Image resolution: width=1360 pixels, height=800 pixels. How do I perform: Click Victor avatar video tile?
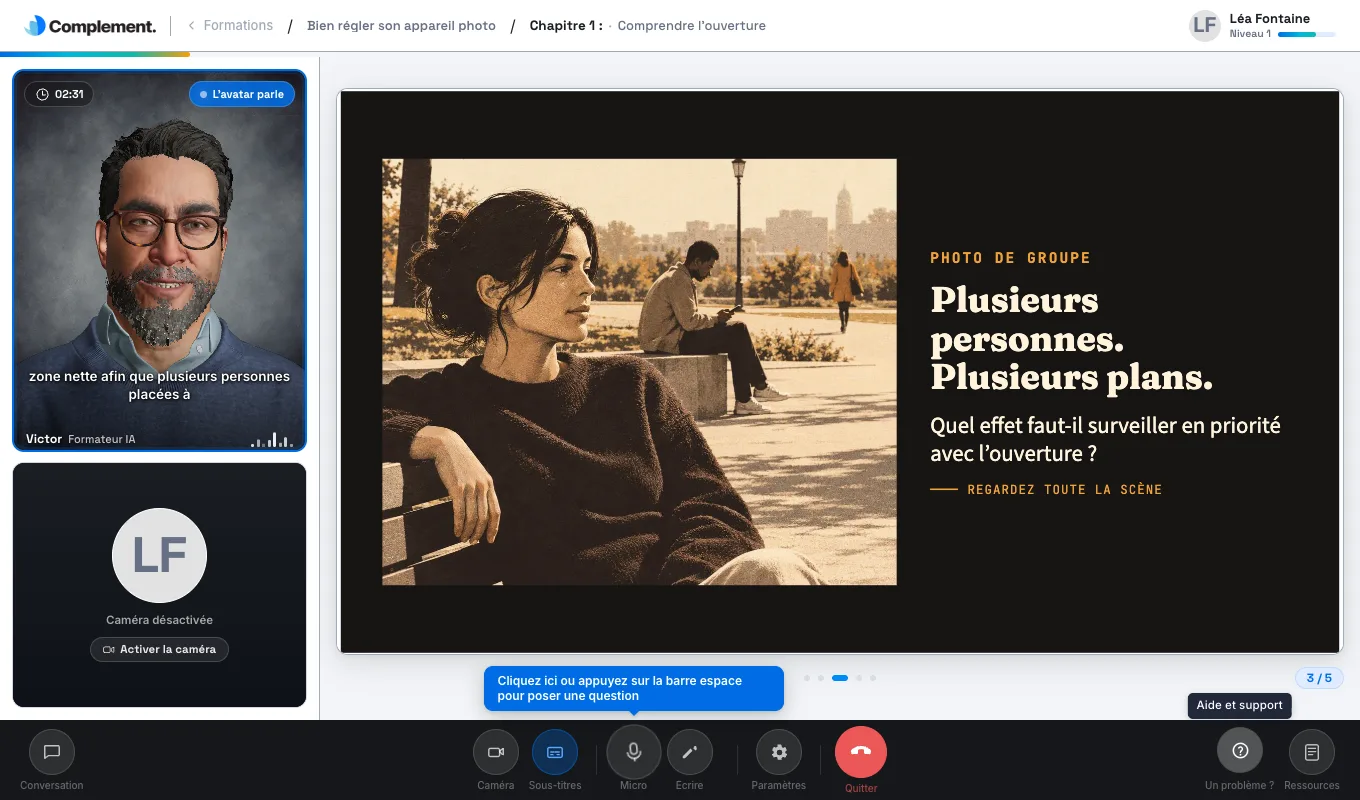159,260
